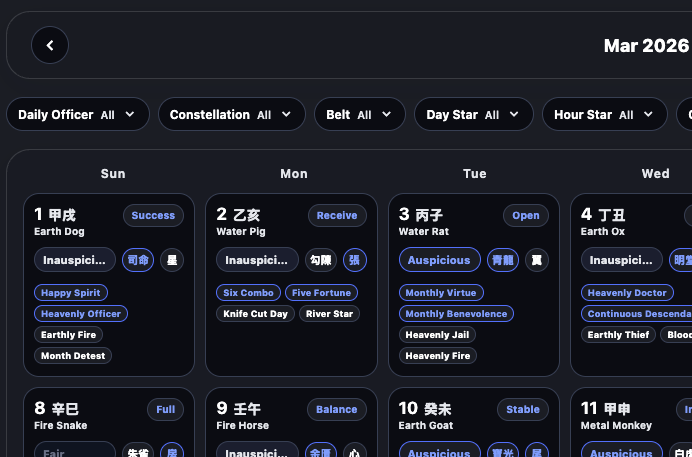Click the Monthly Virtue tag

pyautogui.click(x=441, y=292)
